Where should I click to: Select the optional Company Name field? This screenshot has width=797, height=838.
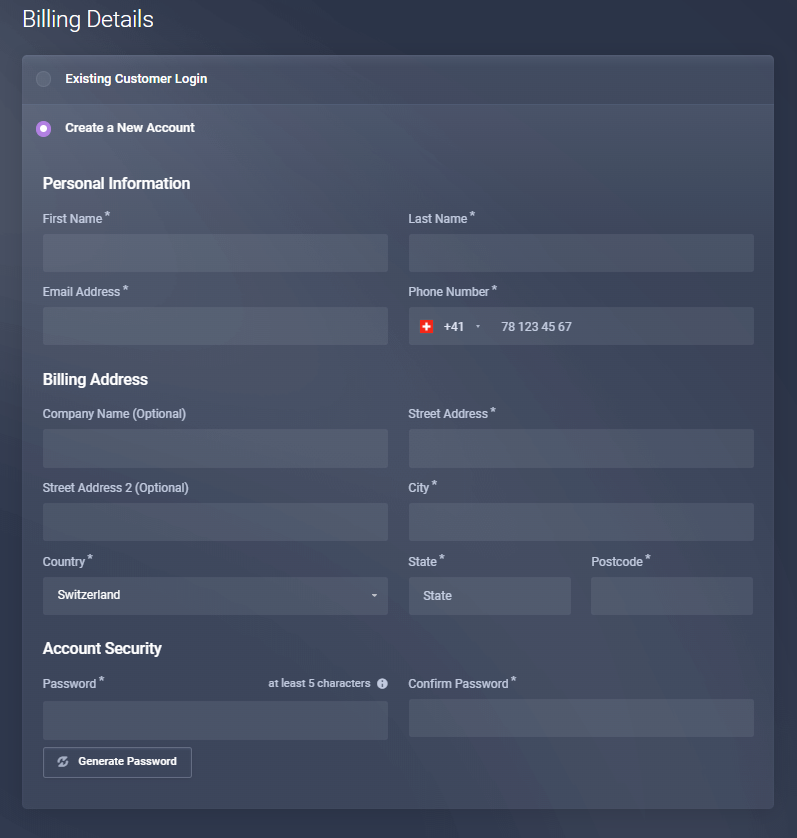(x=215, y=449)
